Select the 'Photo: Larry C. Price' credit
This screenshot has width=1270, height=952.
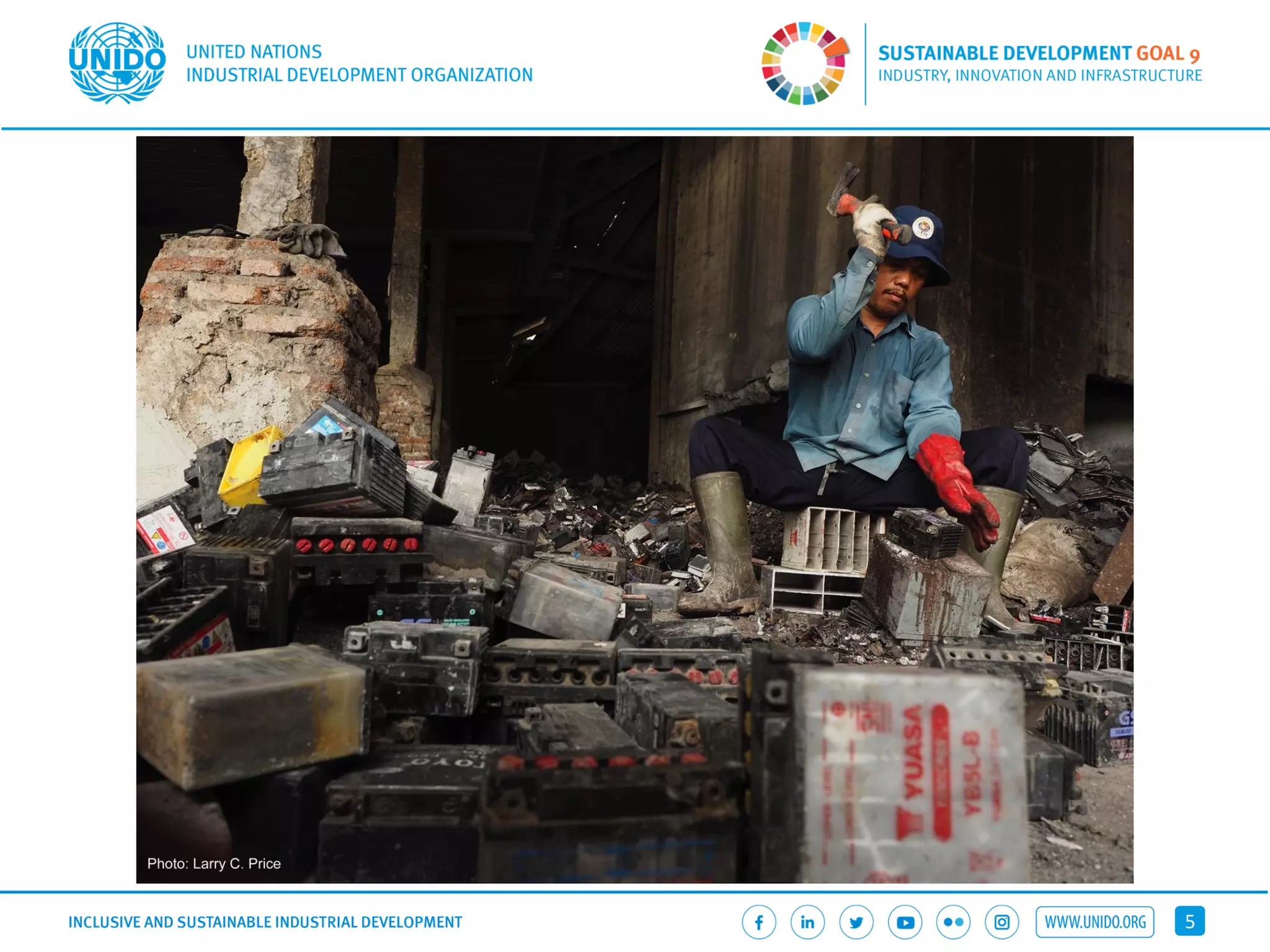[214, 863]
